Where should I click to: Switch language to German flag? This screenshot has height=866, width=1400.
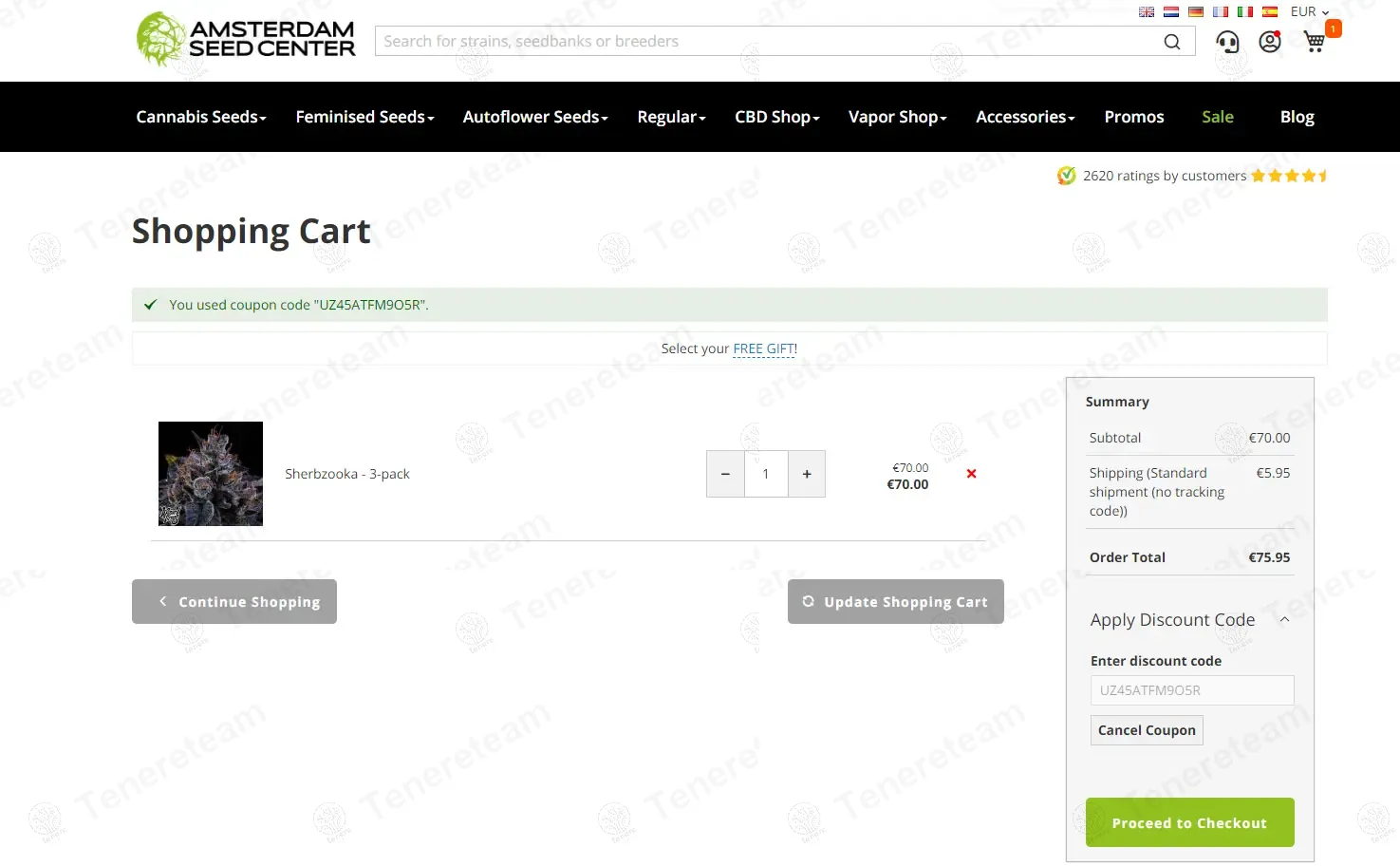1196,12
